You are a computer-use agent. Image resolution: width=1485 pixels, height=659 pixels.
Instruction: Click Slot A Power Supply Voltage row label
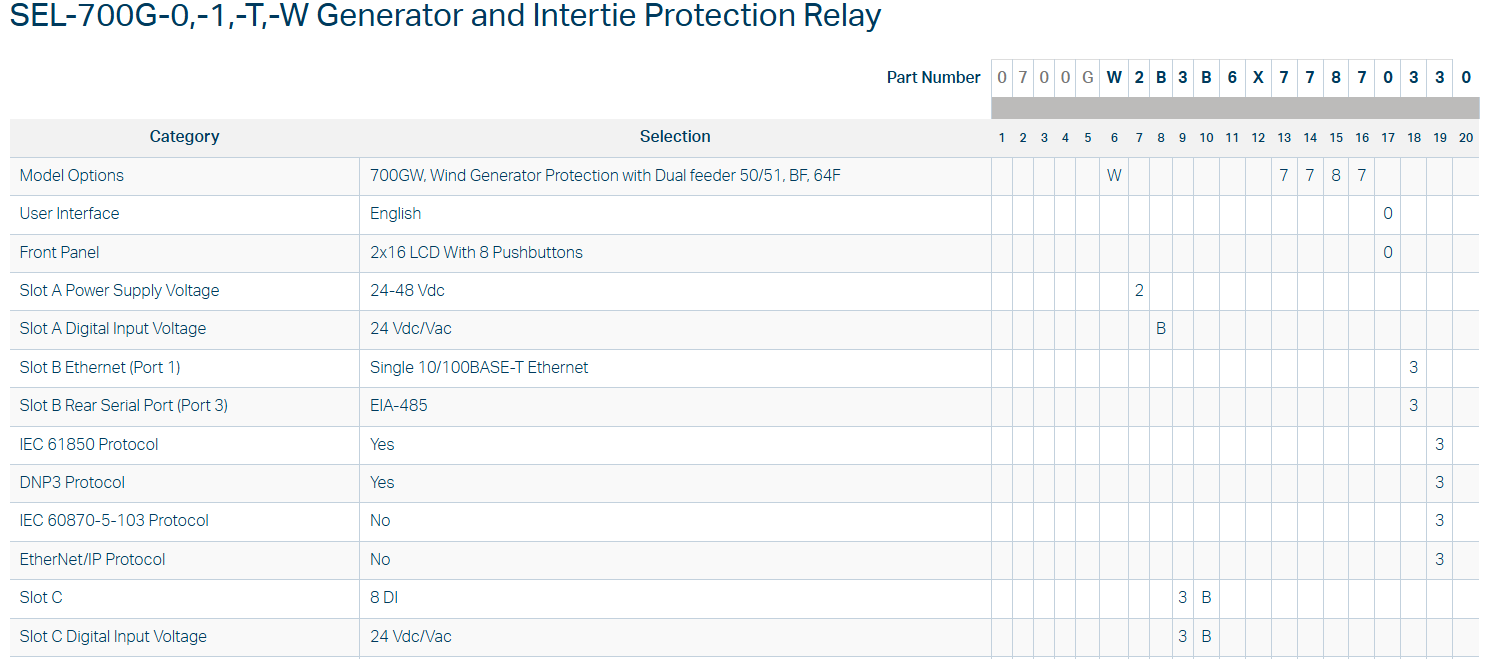[x=119, y=291]
